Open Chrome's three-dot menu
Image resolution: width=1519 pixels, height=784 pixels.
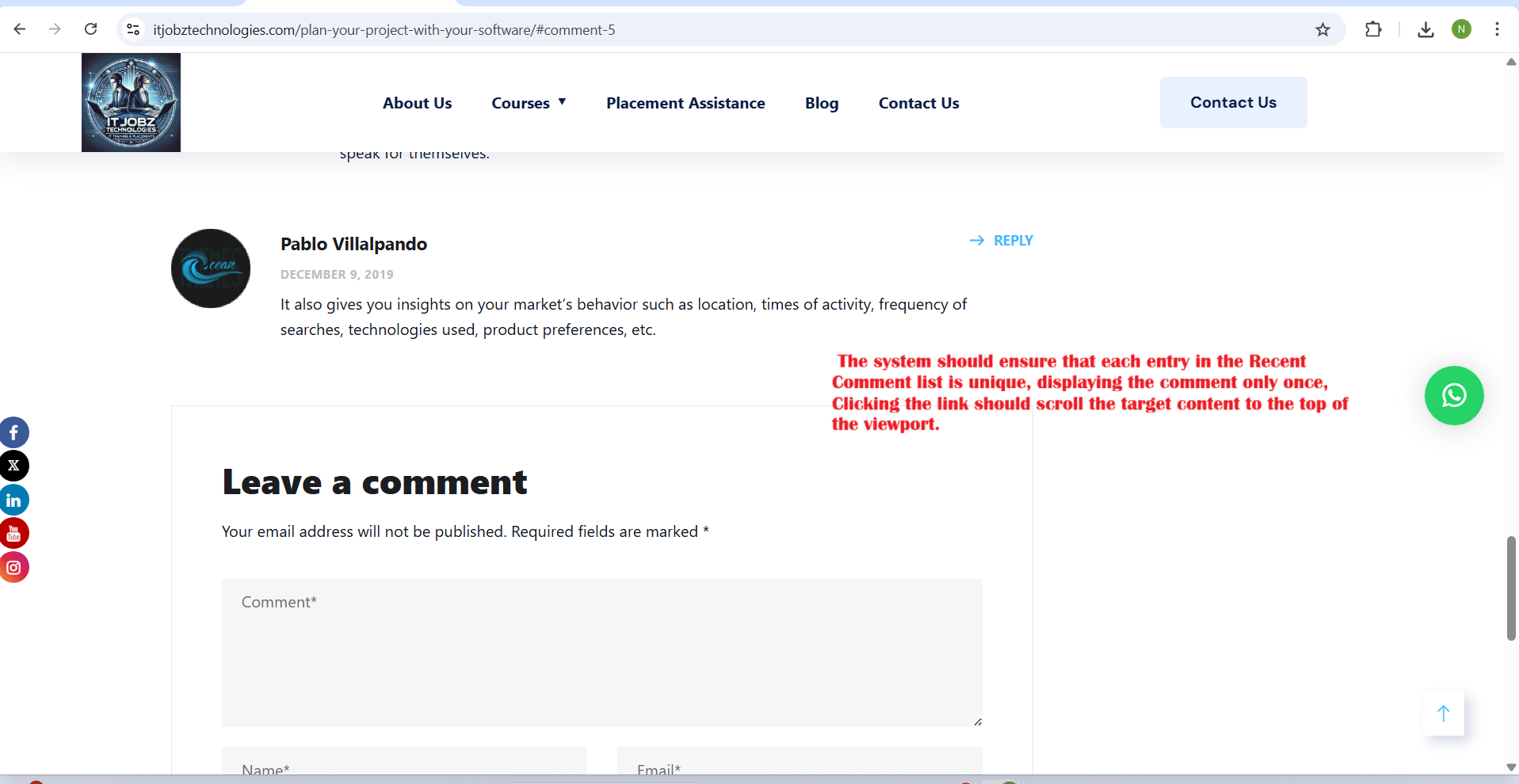click(1497, 30)
